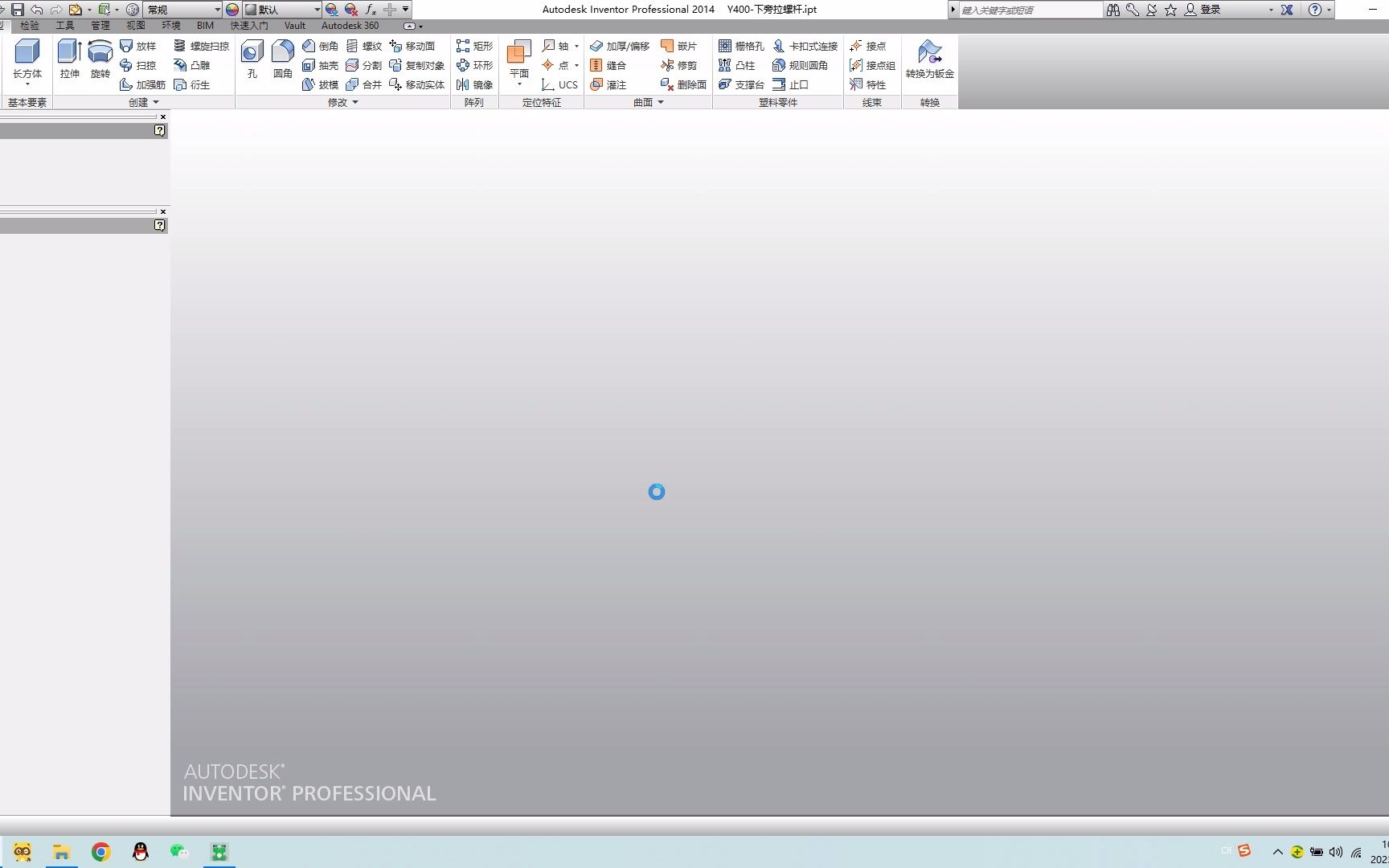The image size is (1389, 868).
Task: Open the 轴 (Axis) dropdown arrow
Action: tap(576, 46)
